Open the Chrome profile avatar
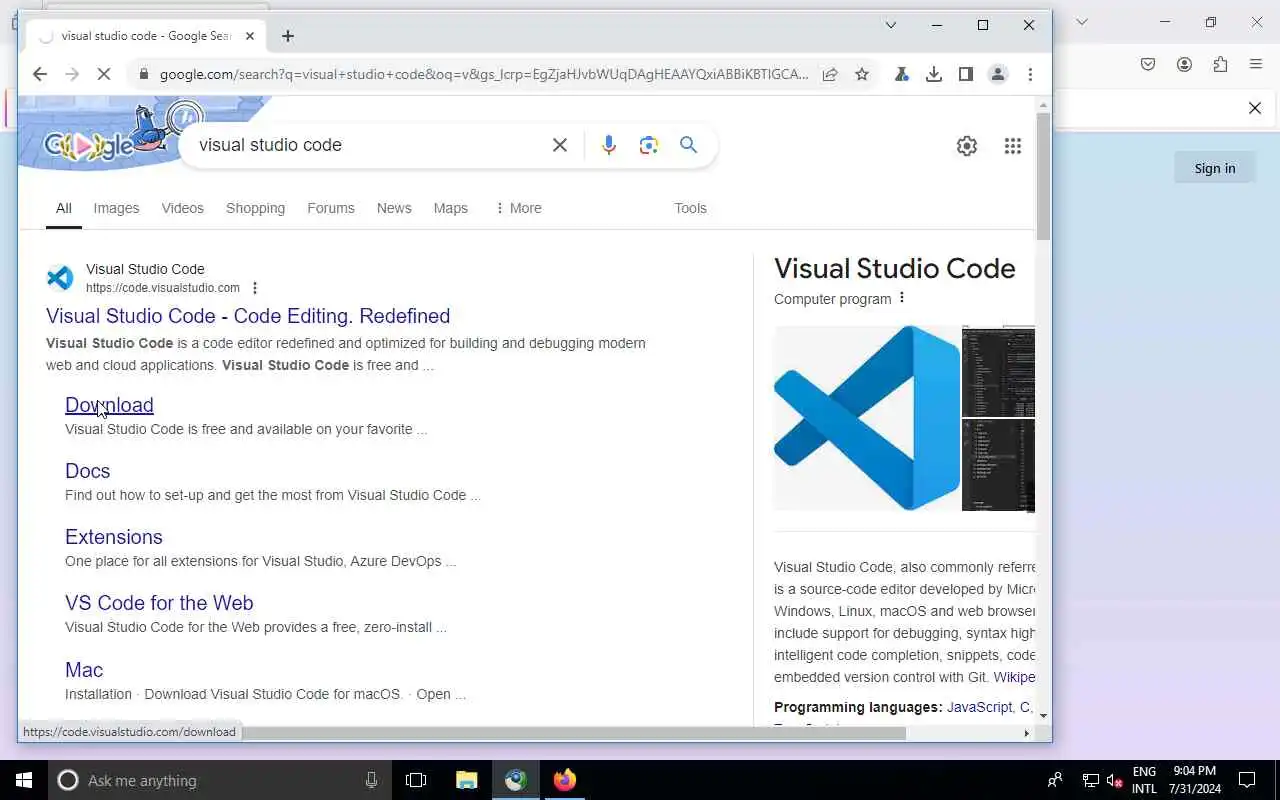The width and height of the screenshot is (1280, 800). [998, 74]
